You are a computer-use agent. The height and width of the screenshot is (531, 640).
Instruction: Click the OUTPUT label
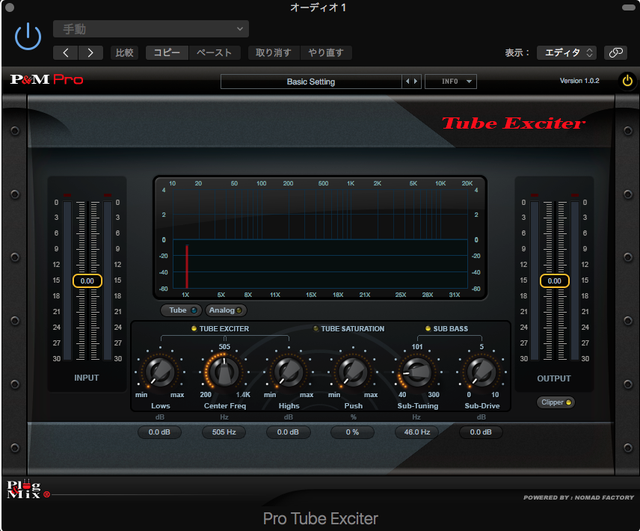(554, 378)
